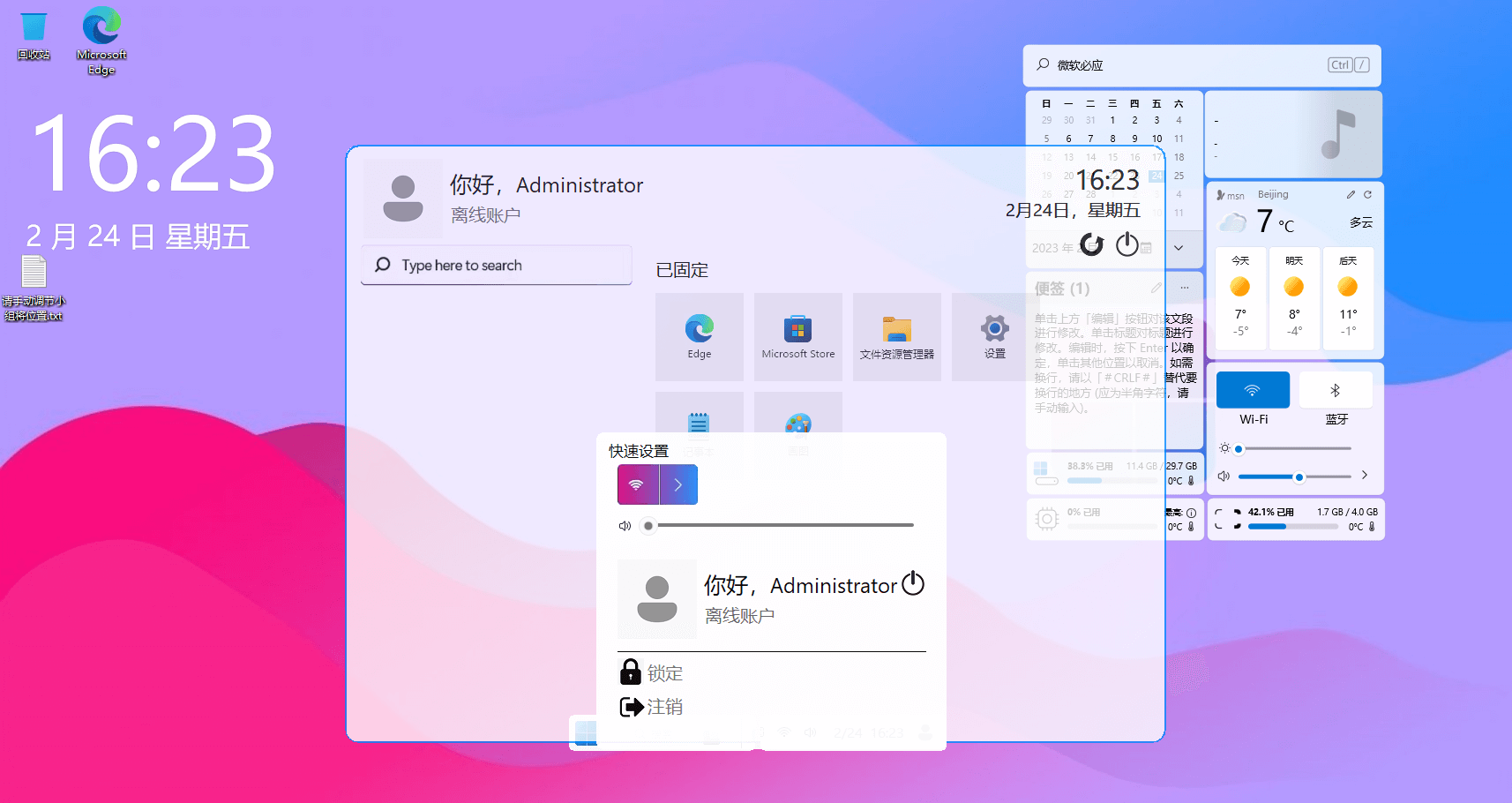Open the 便签 note's more options menu

1185,288
